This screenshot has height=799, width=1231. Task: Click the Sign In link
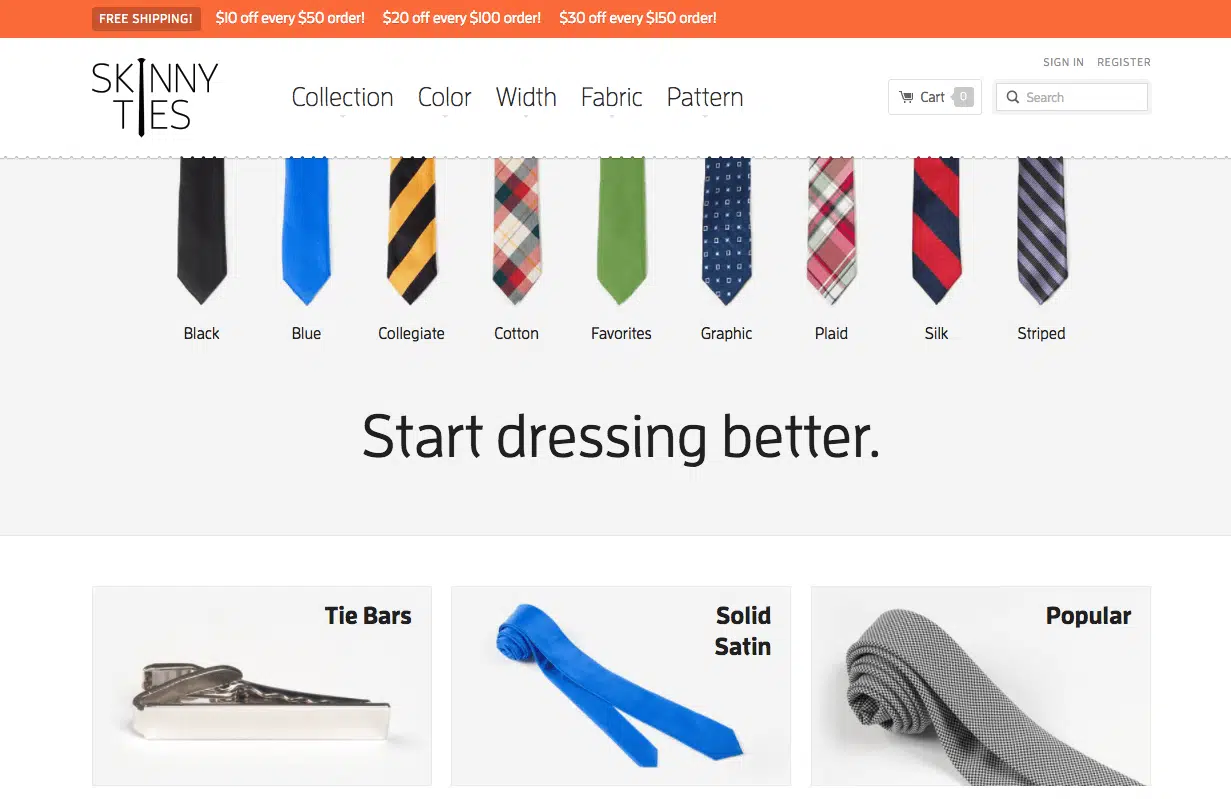click(x=1063, y=62)
